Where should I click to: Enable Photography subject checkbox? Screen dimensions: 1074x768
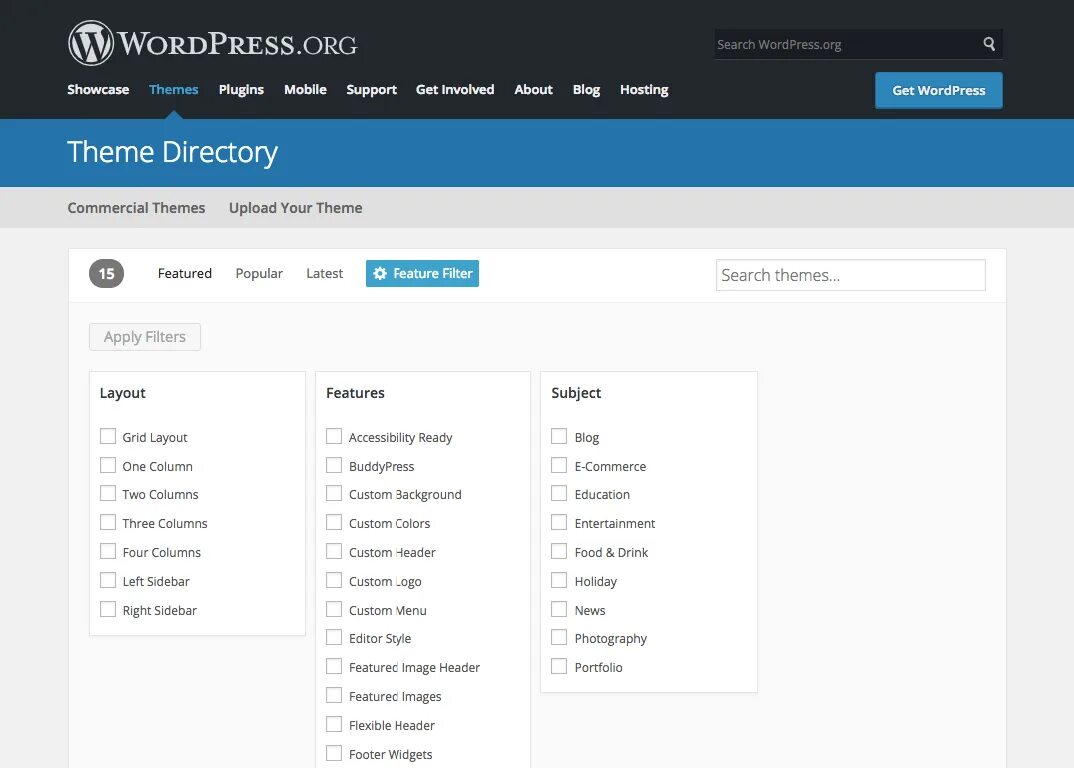(559, 637)
